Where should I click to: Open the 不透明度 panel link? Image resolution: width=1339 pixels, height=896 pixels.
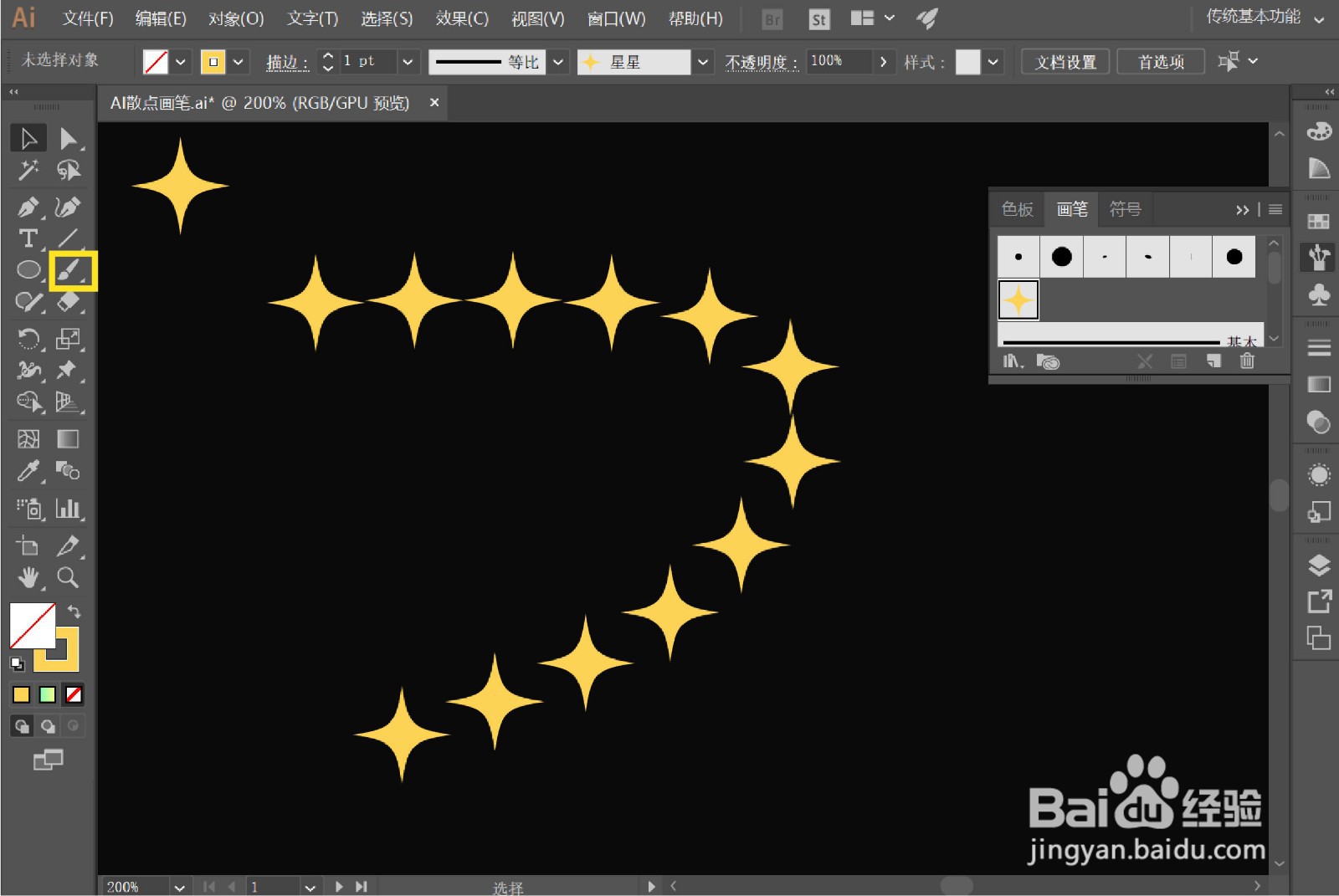coord(761,62)
